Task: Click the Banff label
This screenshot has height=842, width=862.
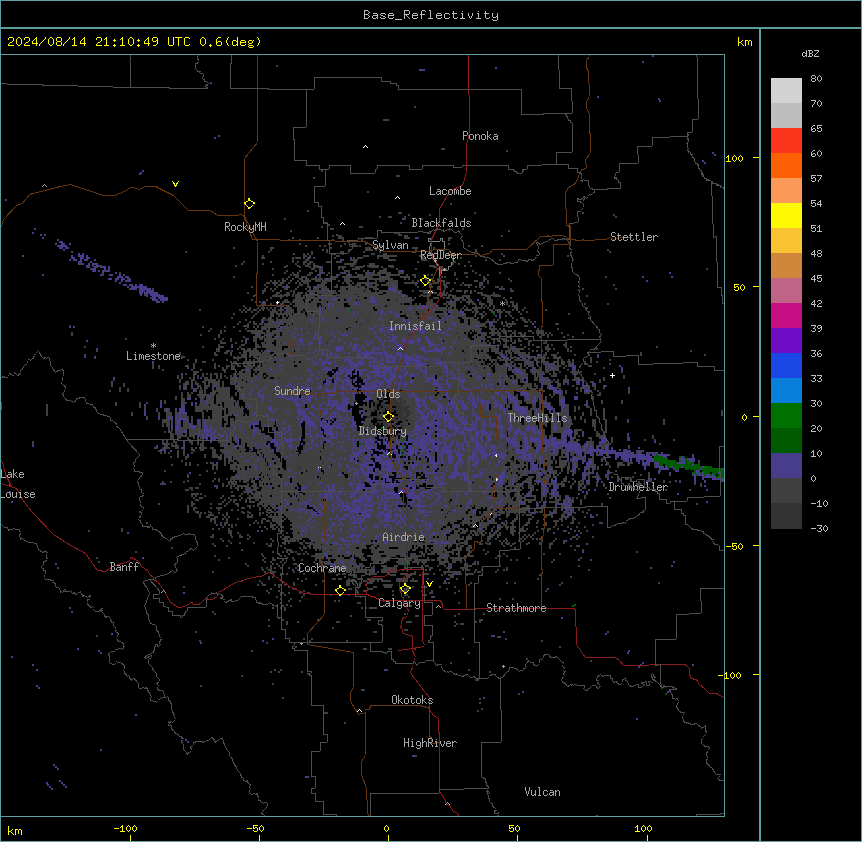Action: click(124, 567)
